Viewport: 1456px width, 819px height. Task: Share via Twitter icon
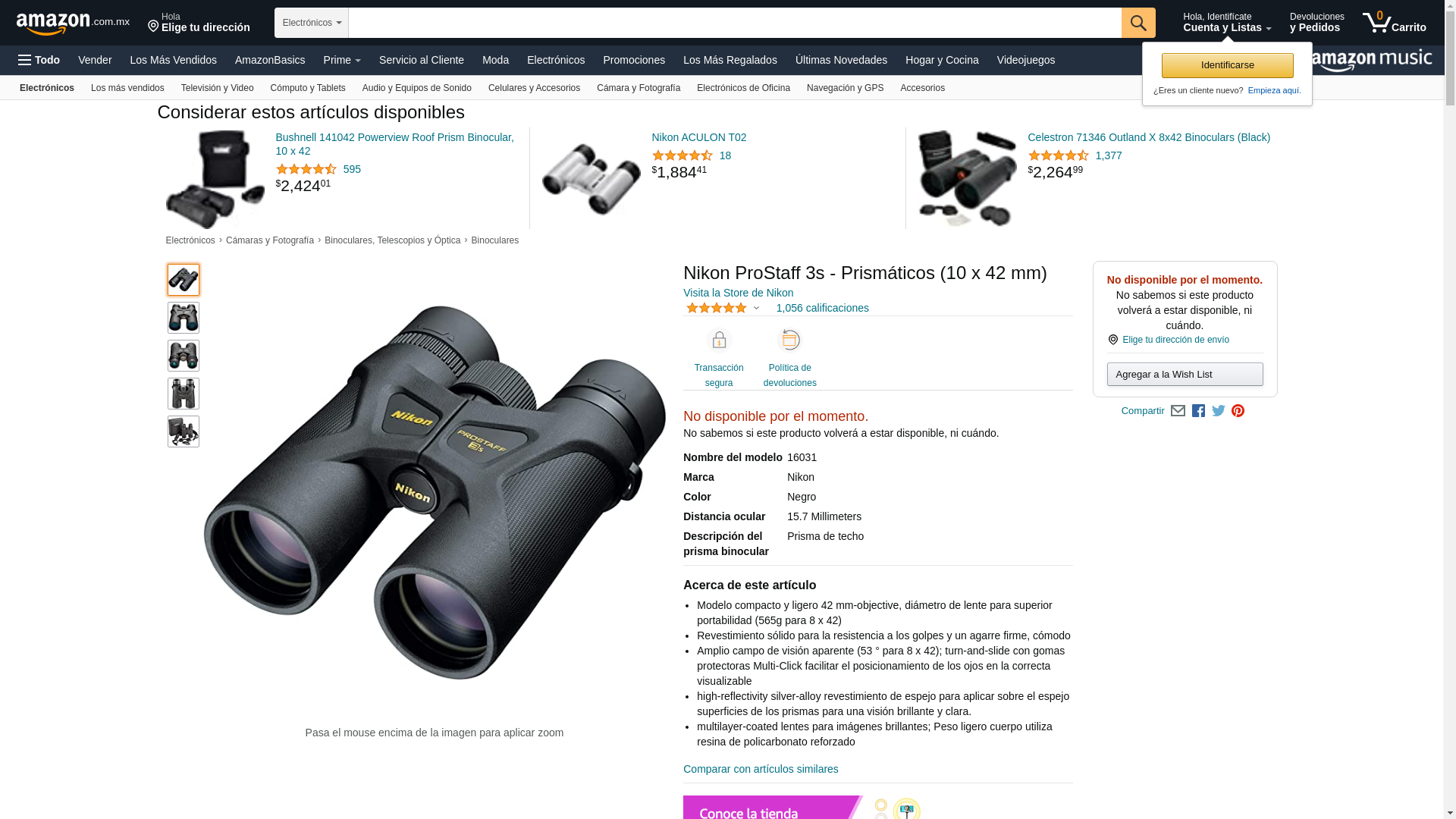[x=1219, y=411]
